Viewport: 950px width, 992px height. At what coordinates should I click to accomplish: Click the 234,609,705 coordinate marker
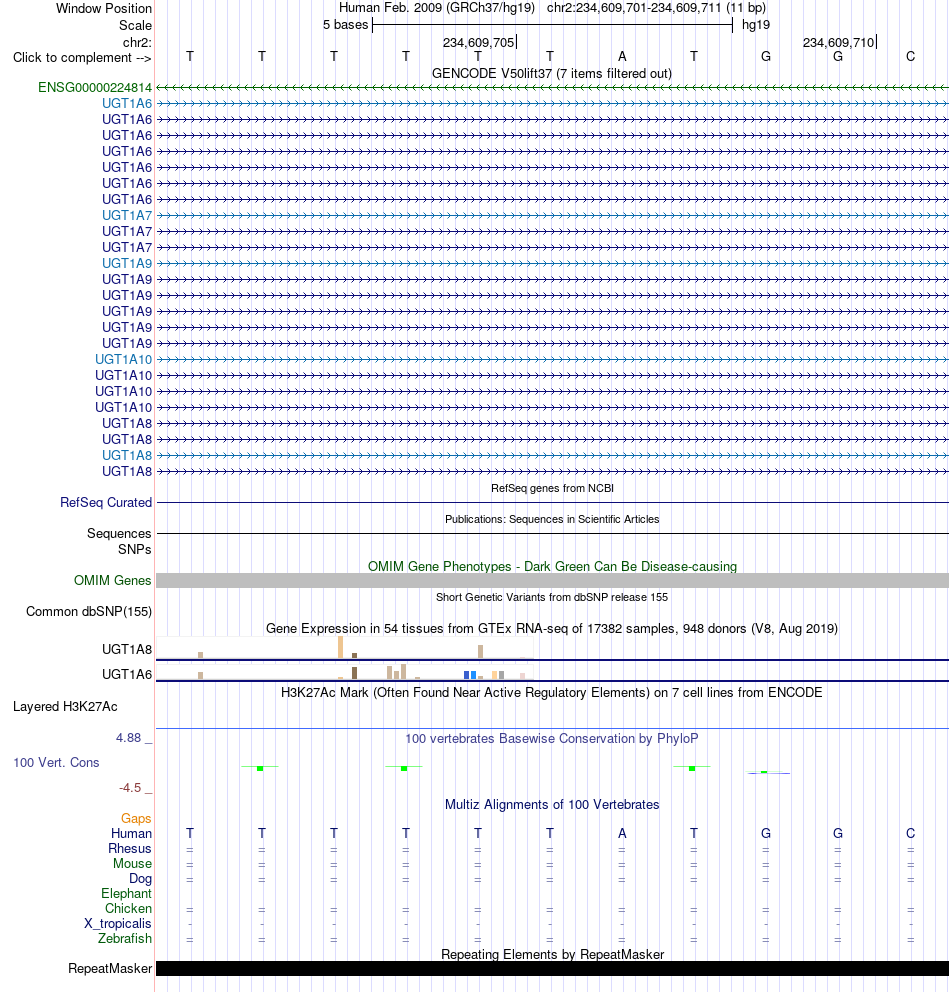[x=479, y=42]
